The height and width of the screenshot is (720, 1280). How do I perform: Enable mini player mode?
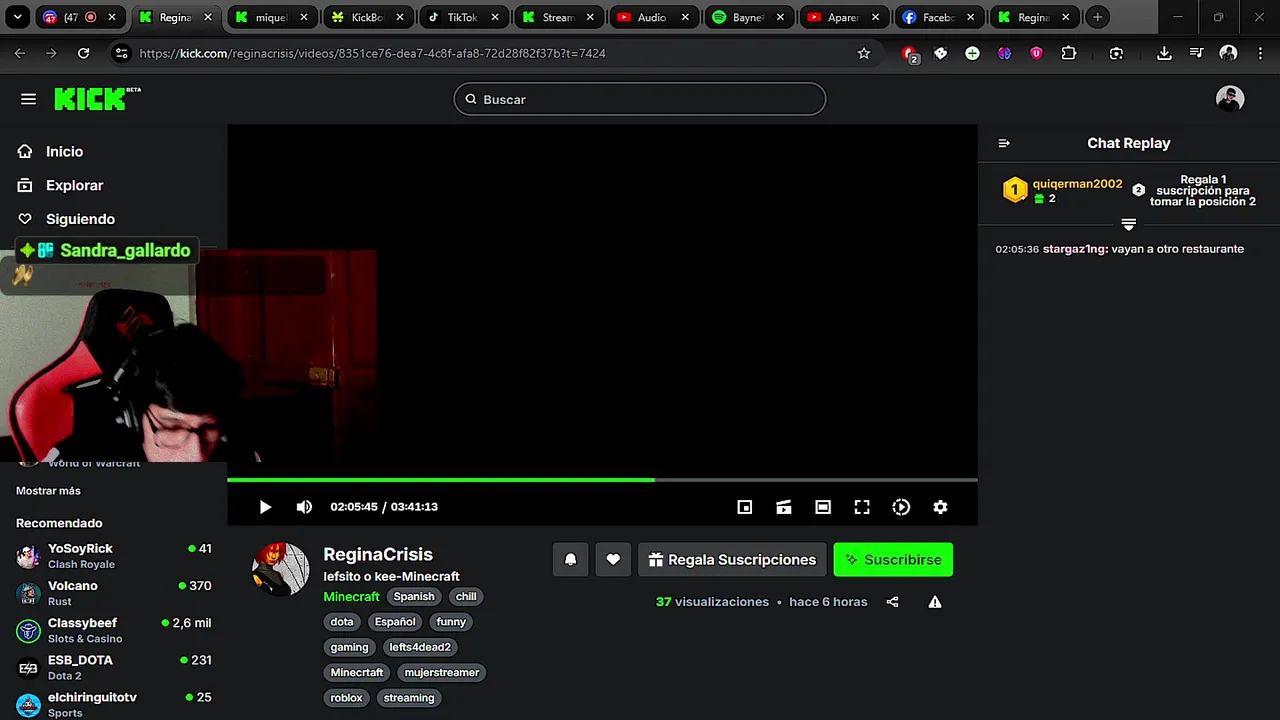(744, 507)
